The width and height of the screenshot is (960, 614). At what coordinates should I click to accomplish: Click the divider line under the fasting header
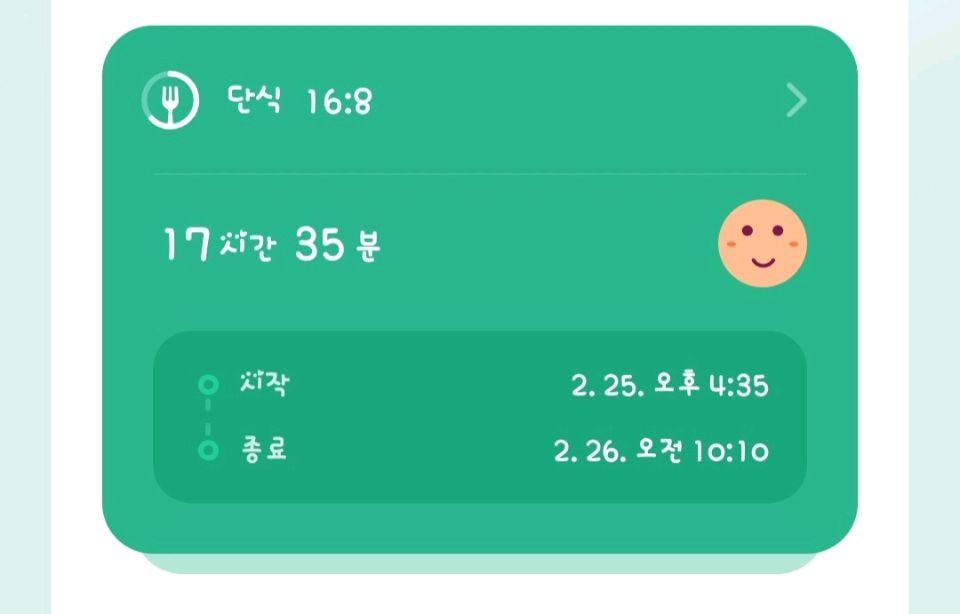480,174
